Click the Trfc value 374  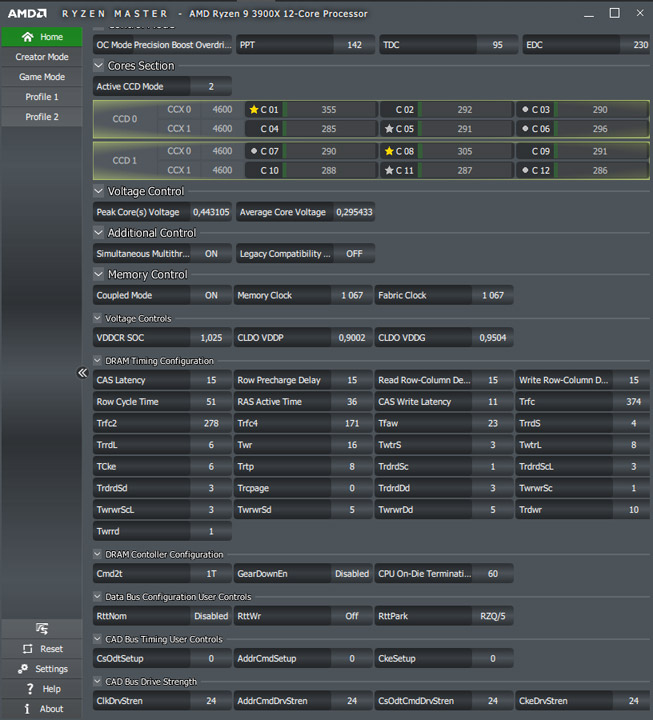pyautogui.click(x=633, y=401)
